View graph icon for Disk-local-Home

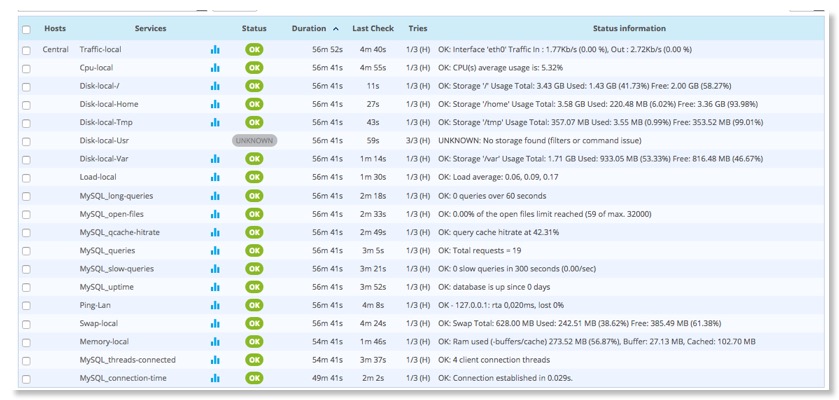215,104
